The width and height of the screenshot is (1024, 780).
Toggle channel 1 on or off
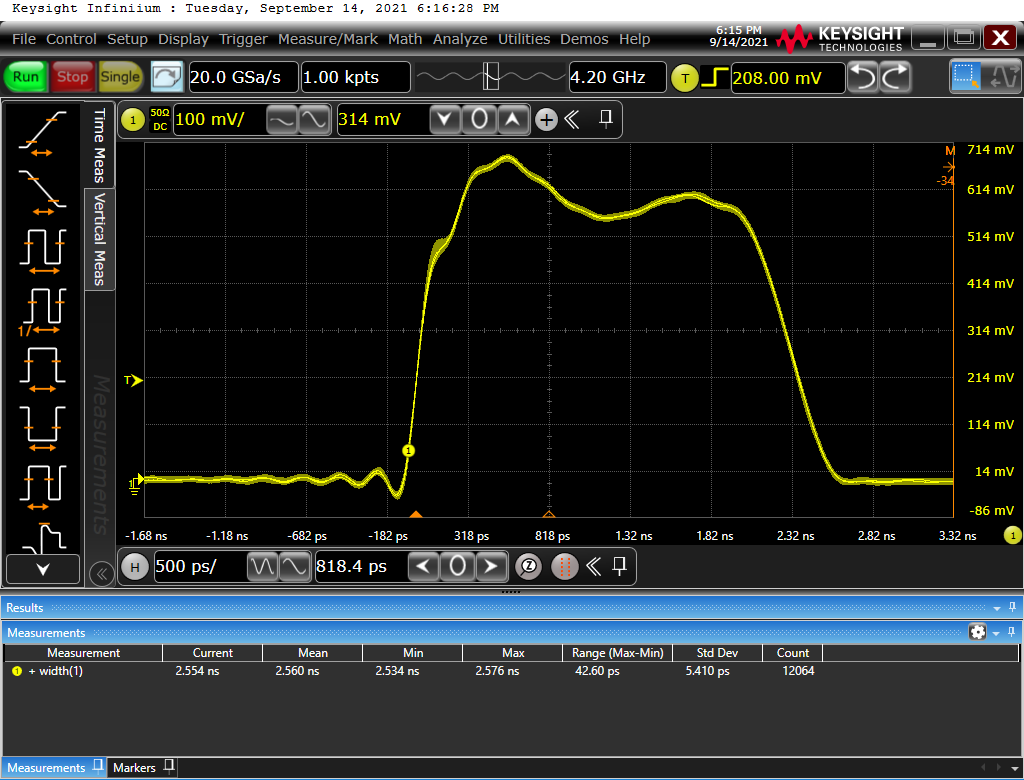pos(133,120)
